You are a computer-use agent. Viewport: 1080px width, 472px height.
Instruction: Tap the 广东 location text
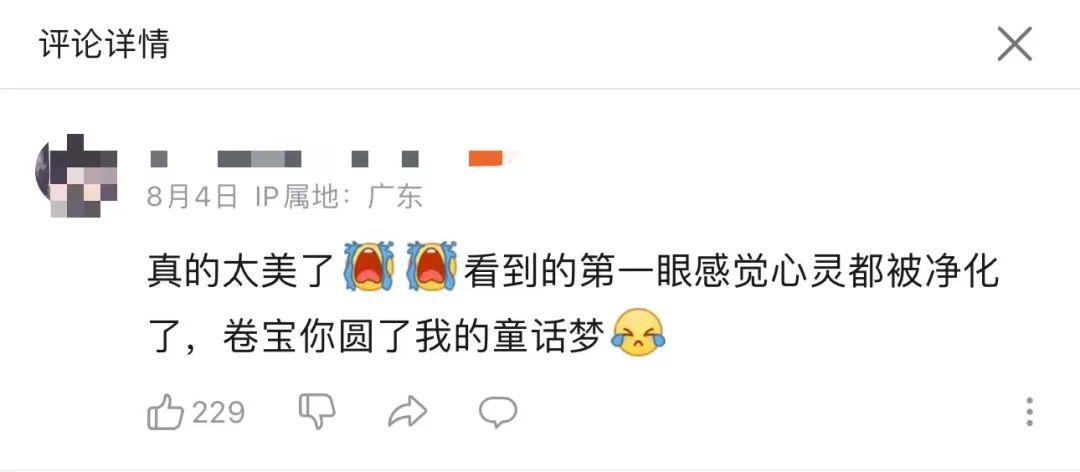[395, 197]
